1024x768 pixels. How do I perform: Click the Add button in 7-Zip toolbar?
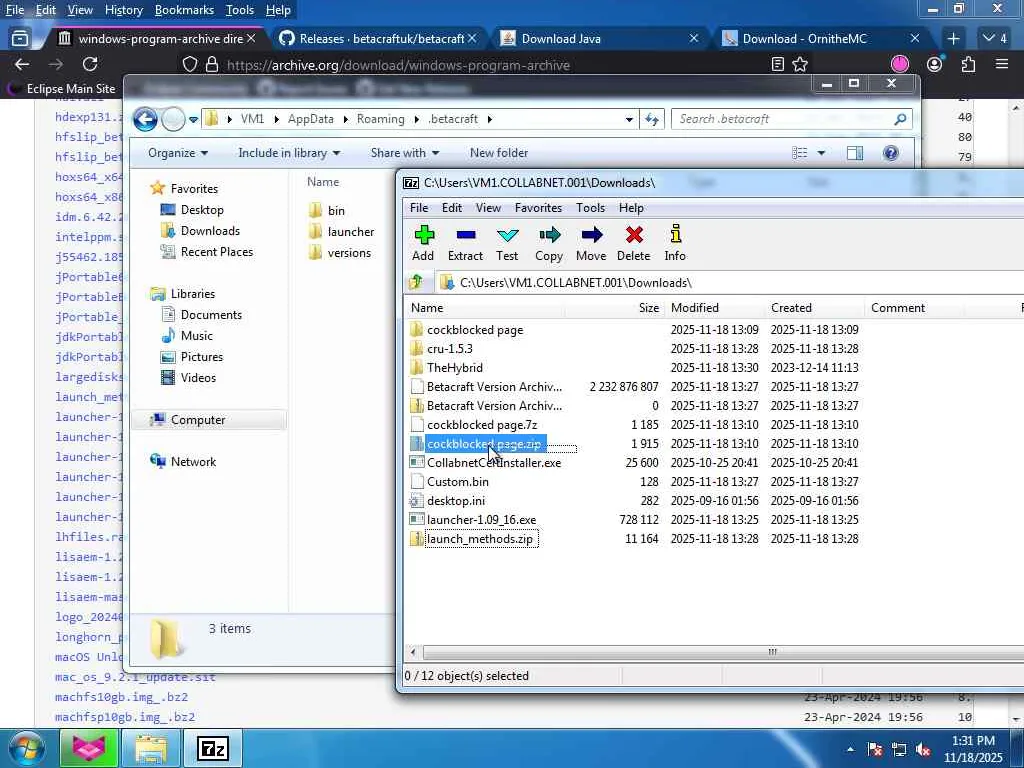(x=423, y=244)
